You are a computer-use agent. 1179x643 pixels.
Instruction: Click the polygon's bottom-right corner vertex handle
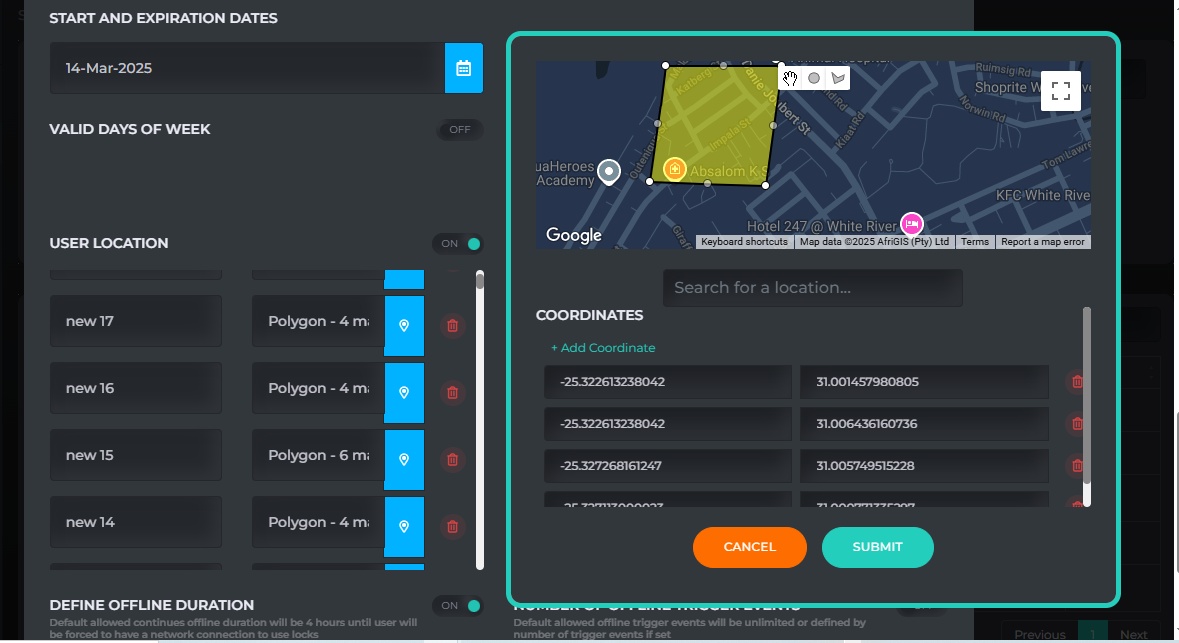coord(765,185)
